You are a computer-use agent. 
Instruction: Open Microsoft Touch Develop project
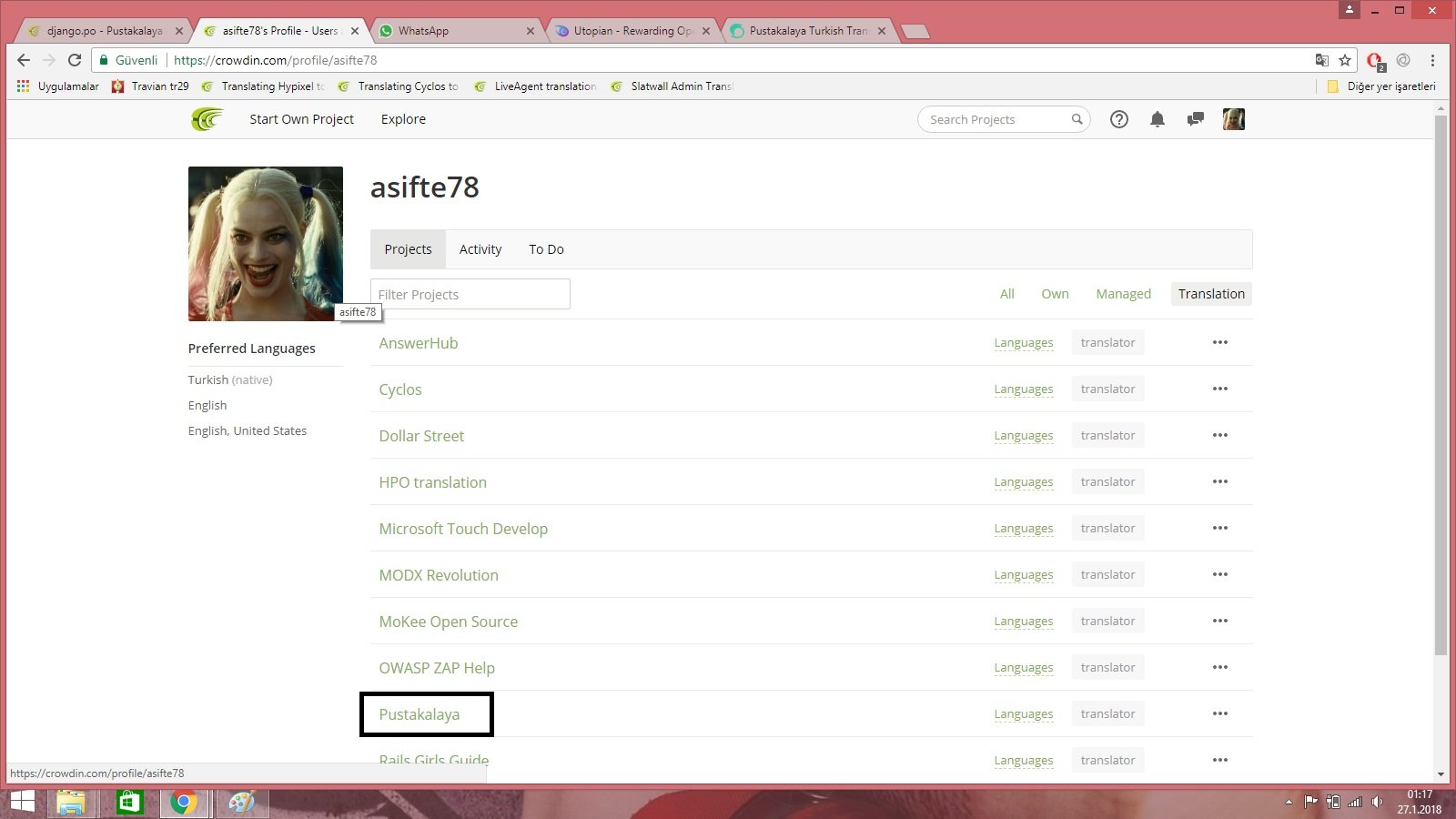point(463,529)
